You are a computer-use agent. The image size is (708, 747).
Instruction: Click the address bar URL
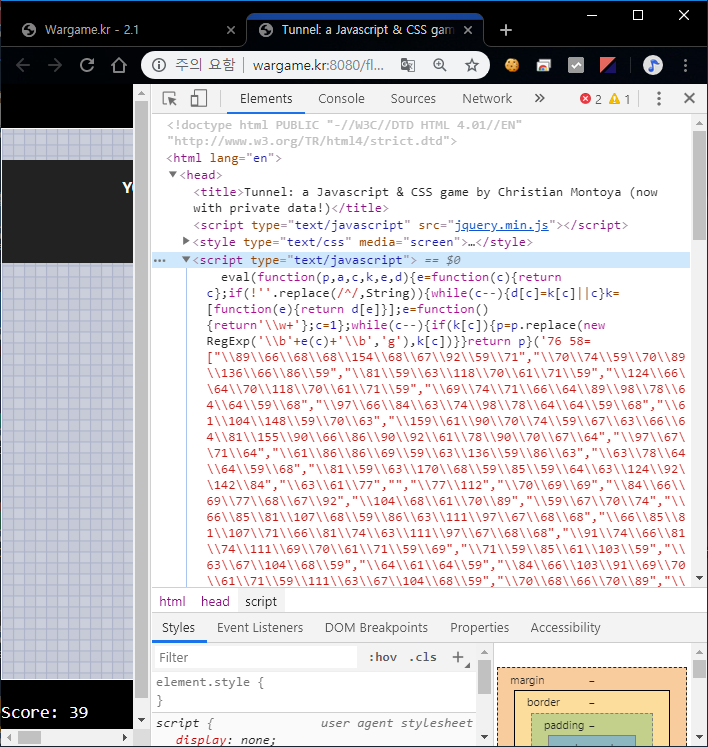coord(318,65)
